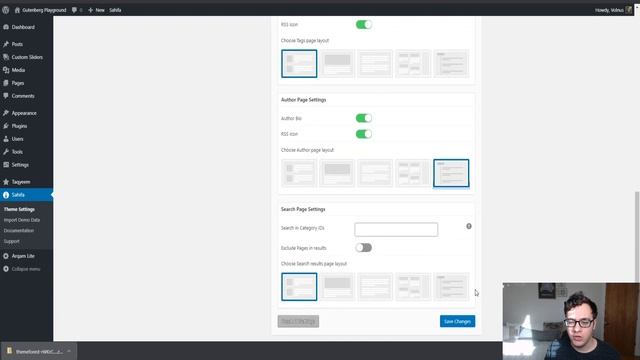This screenshot has width=640, height=360.
Task: Click the Media icon in the sidebar
Action: pos(6,70)
